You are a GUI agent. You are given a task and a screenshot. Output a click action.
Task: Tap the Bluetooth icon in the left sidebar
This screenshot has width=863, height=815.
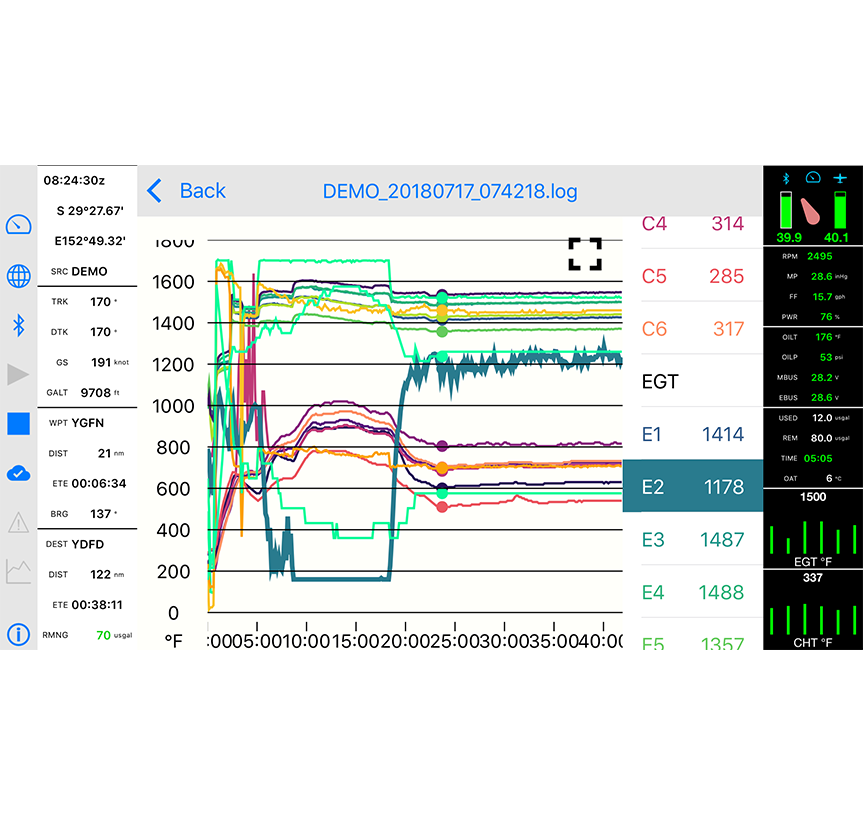point(18,324)
